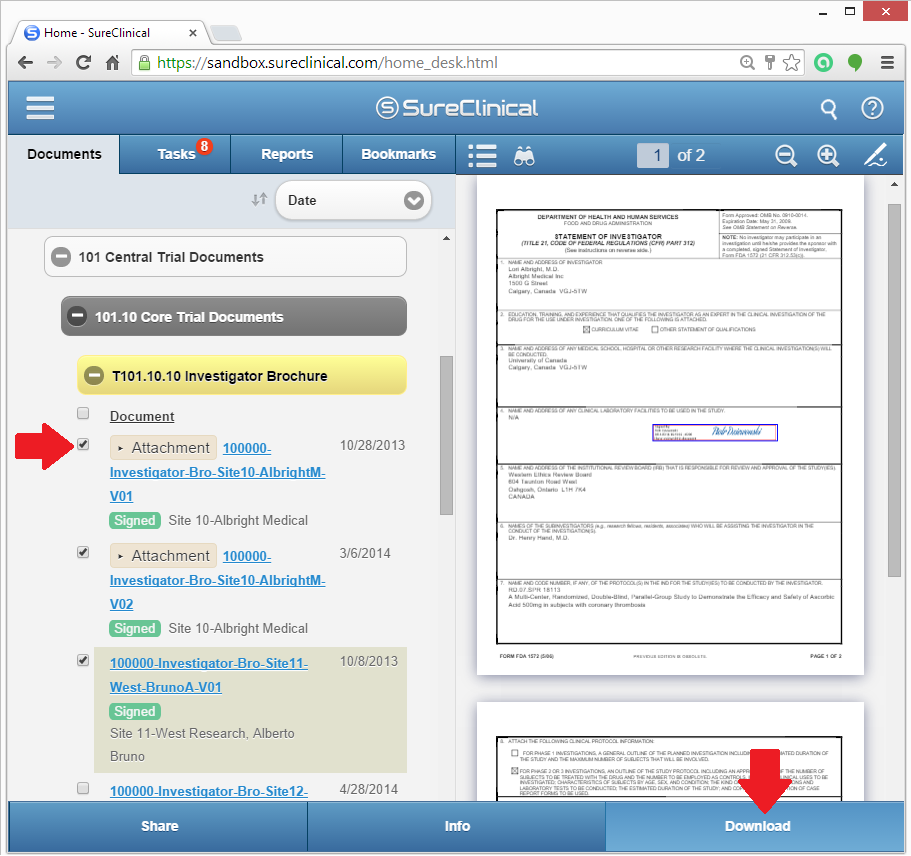Open the Bookmarks tab

tap(399, 154)
